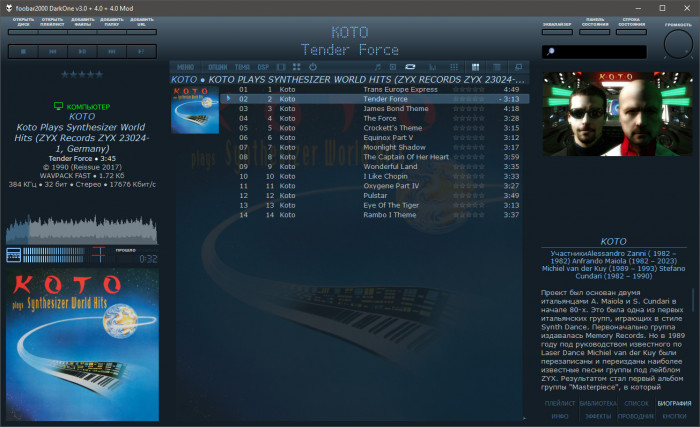
Task: Switch to the Плейлист tab
Action: [x=560, y=403]
